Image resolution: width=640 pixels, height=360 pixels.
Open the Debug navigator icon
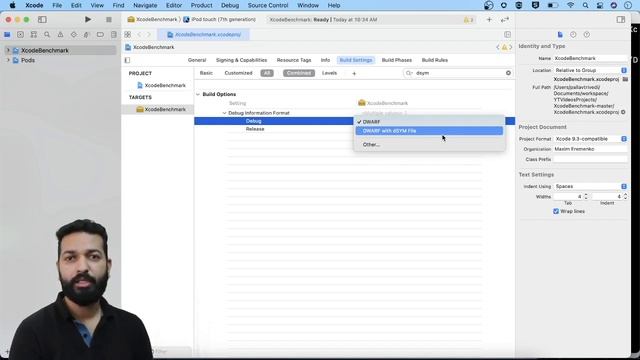87,35
